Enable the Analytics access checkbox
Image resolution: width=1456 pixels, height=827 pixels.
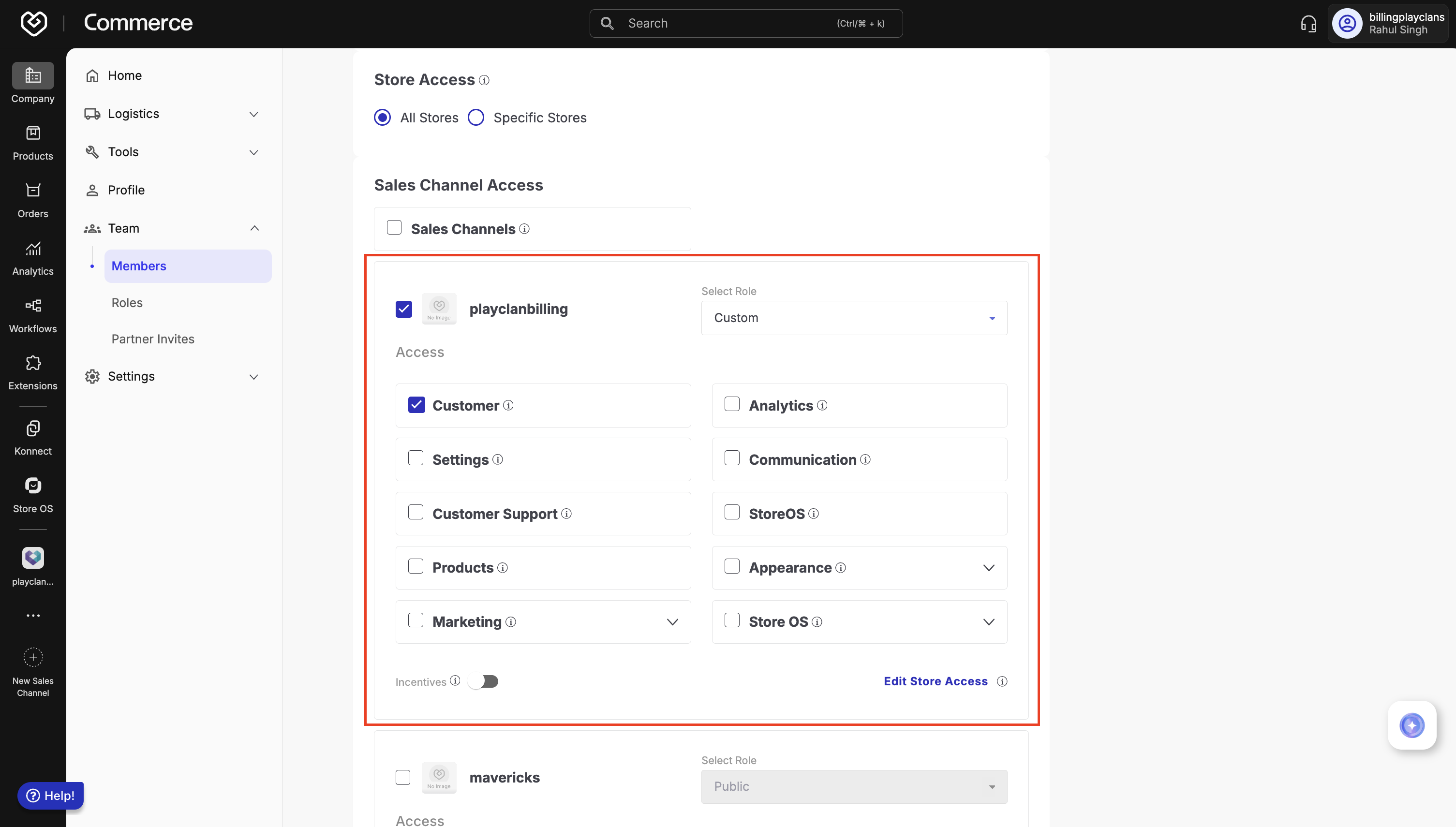pyautogui.click(x=732, y=404)
